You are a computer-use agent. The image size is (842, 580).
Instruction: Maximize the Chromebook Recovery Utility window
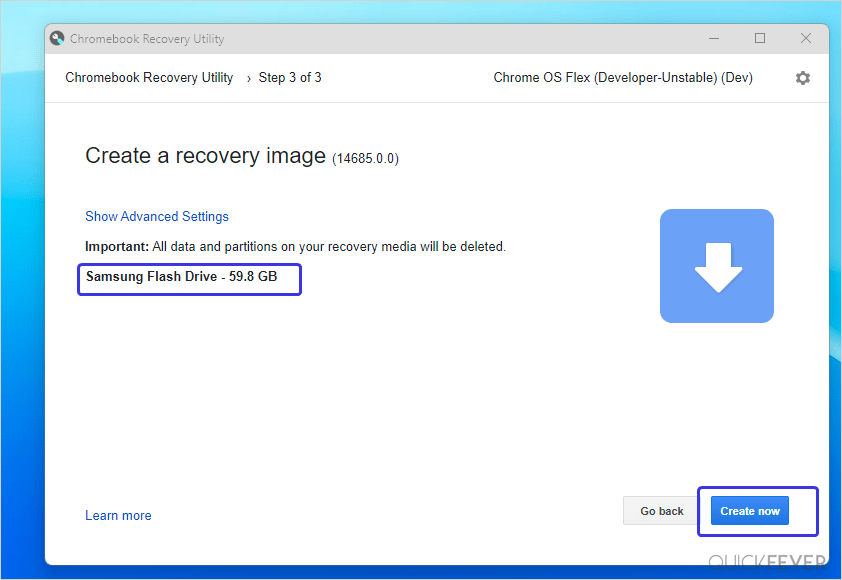pyautogui.click(x=760, y=38)
